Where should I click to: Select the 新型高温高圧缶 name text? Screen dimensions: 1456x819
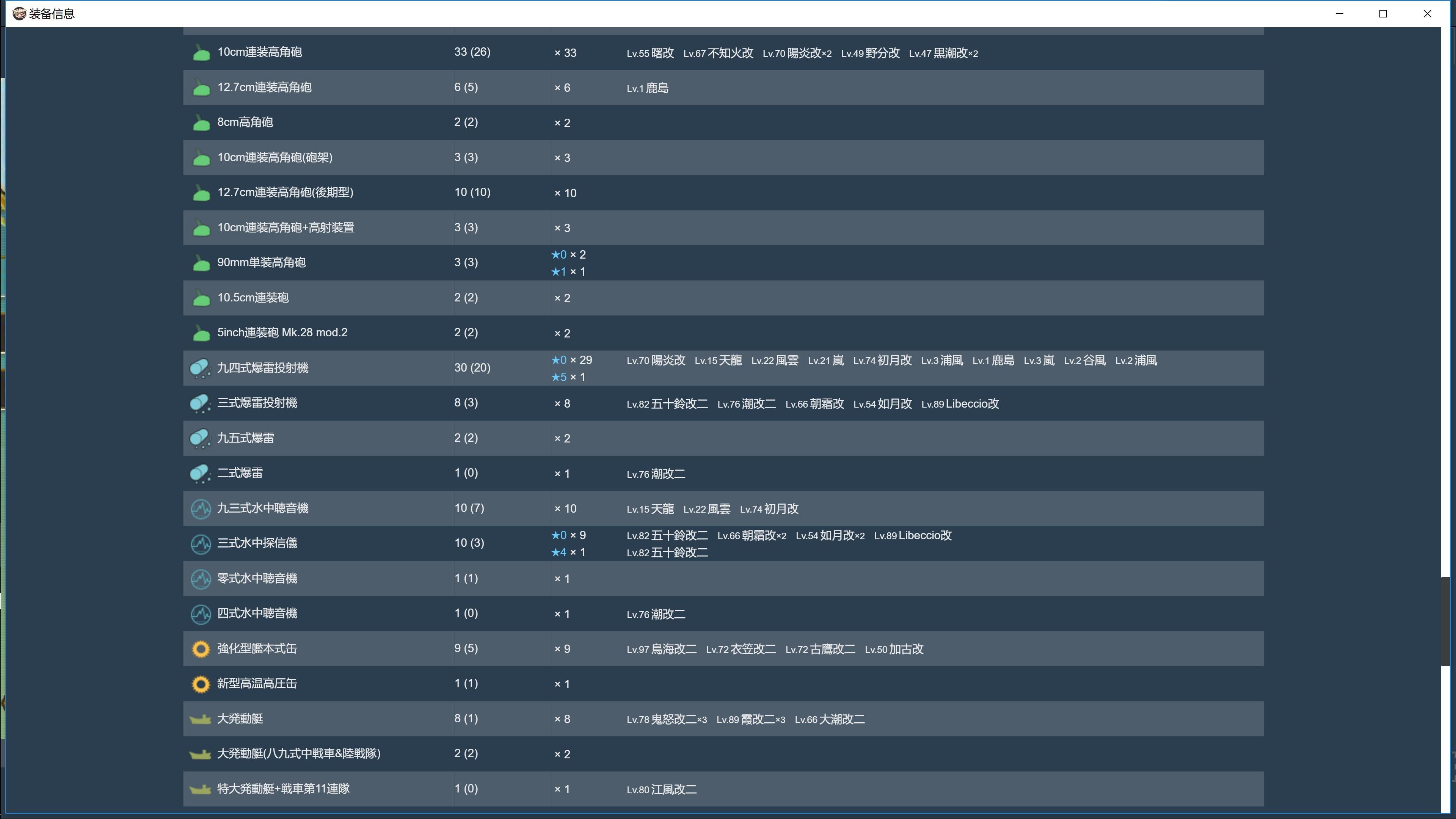257,683
